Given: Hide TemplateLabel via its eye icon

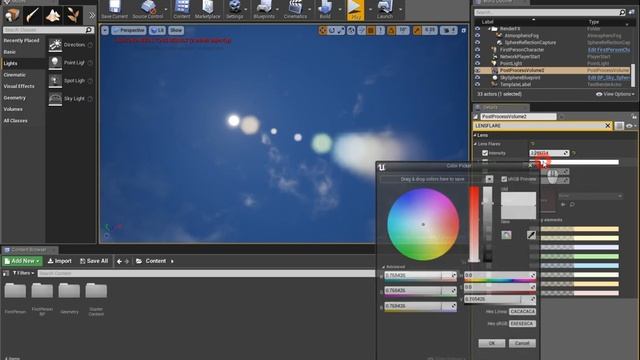Looking at the screenshot, I should tap(477, 84).
